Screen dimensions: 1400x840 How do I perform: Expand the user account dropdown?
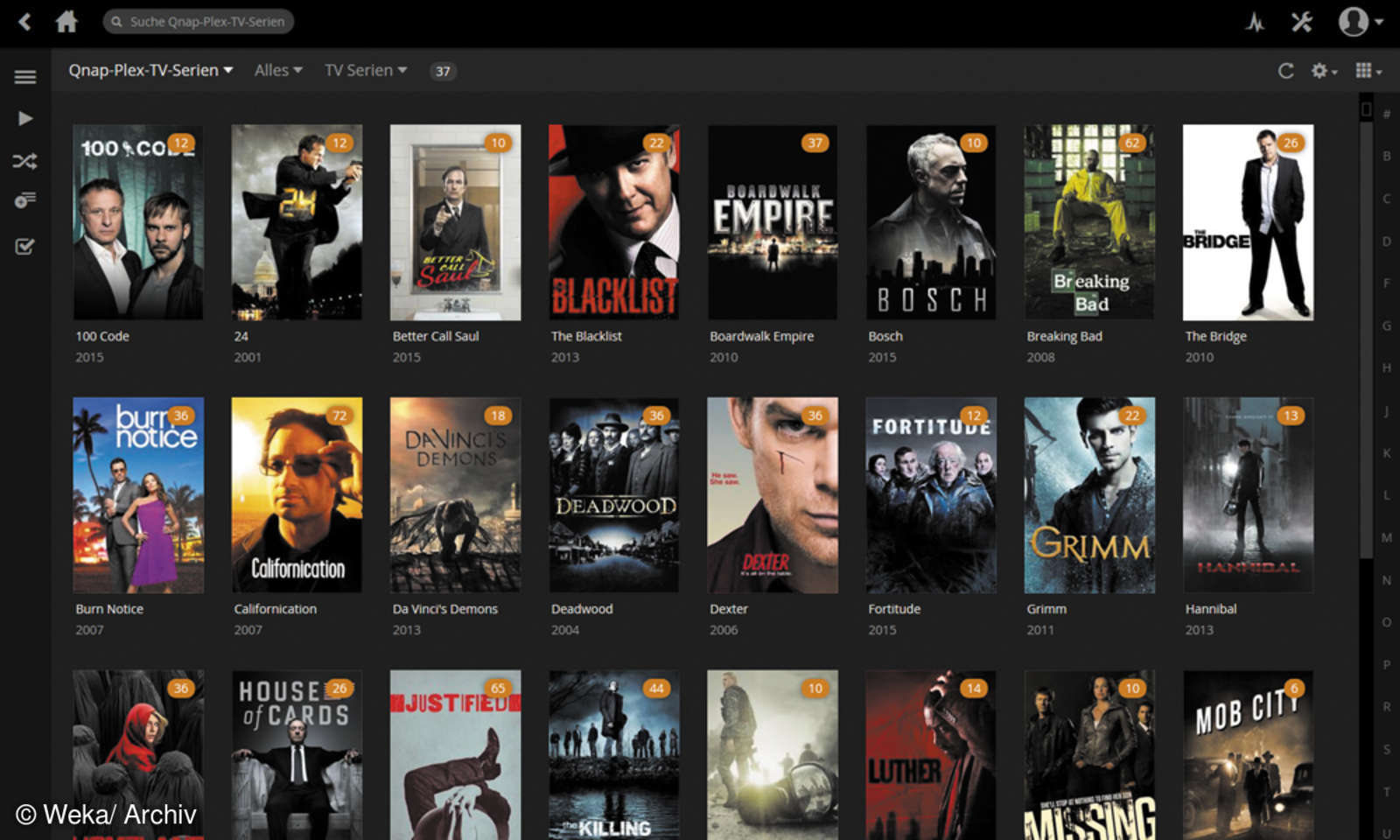(x=1361, y=22)
